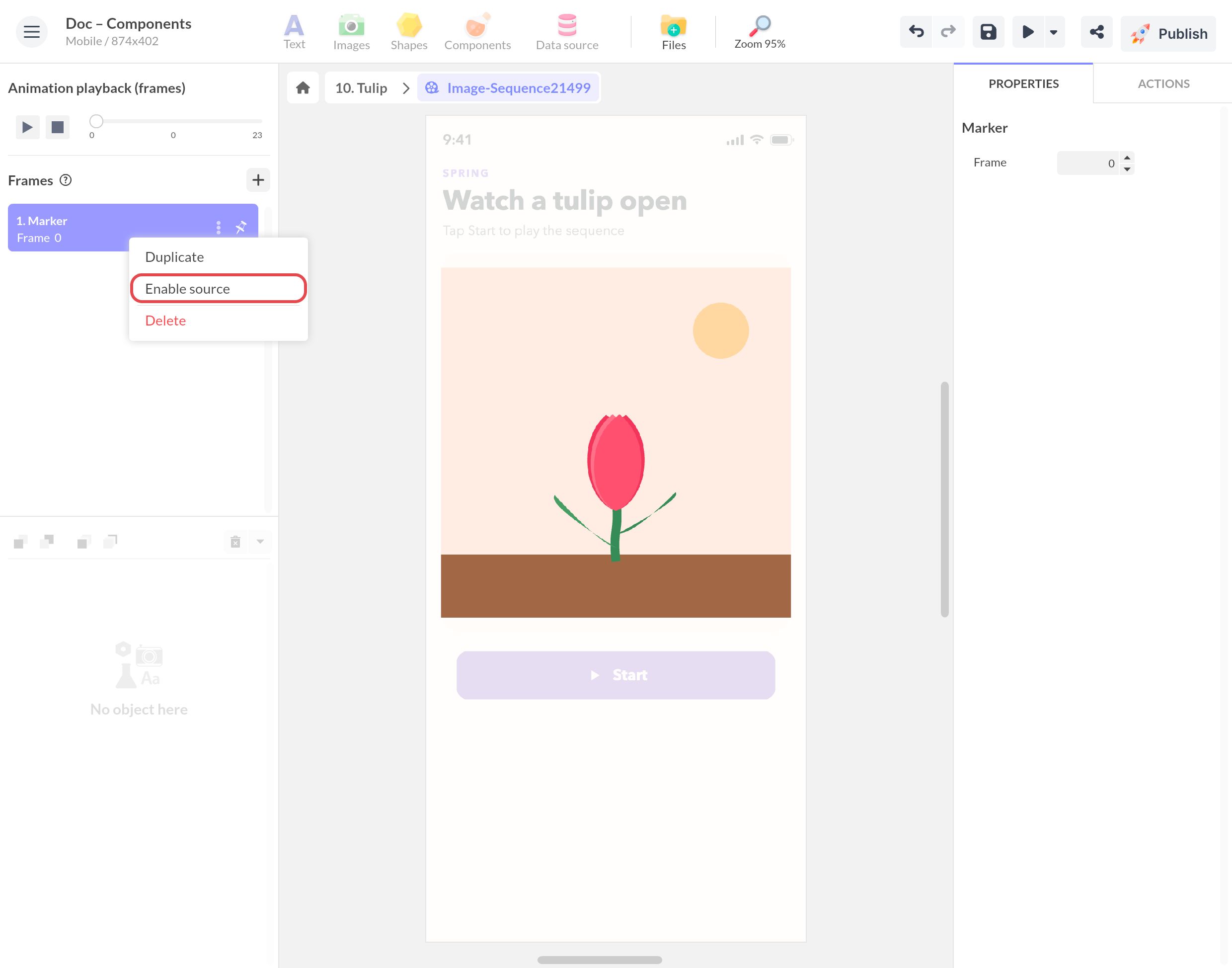Click the Start button on canvas
Viewport: 1232px width, 968px height.
616,675
